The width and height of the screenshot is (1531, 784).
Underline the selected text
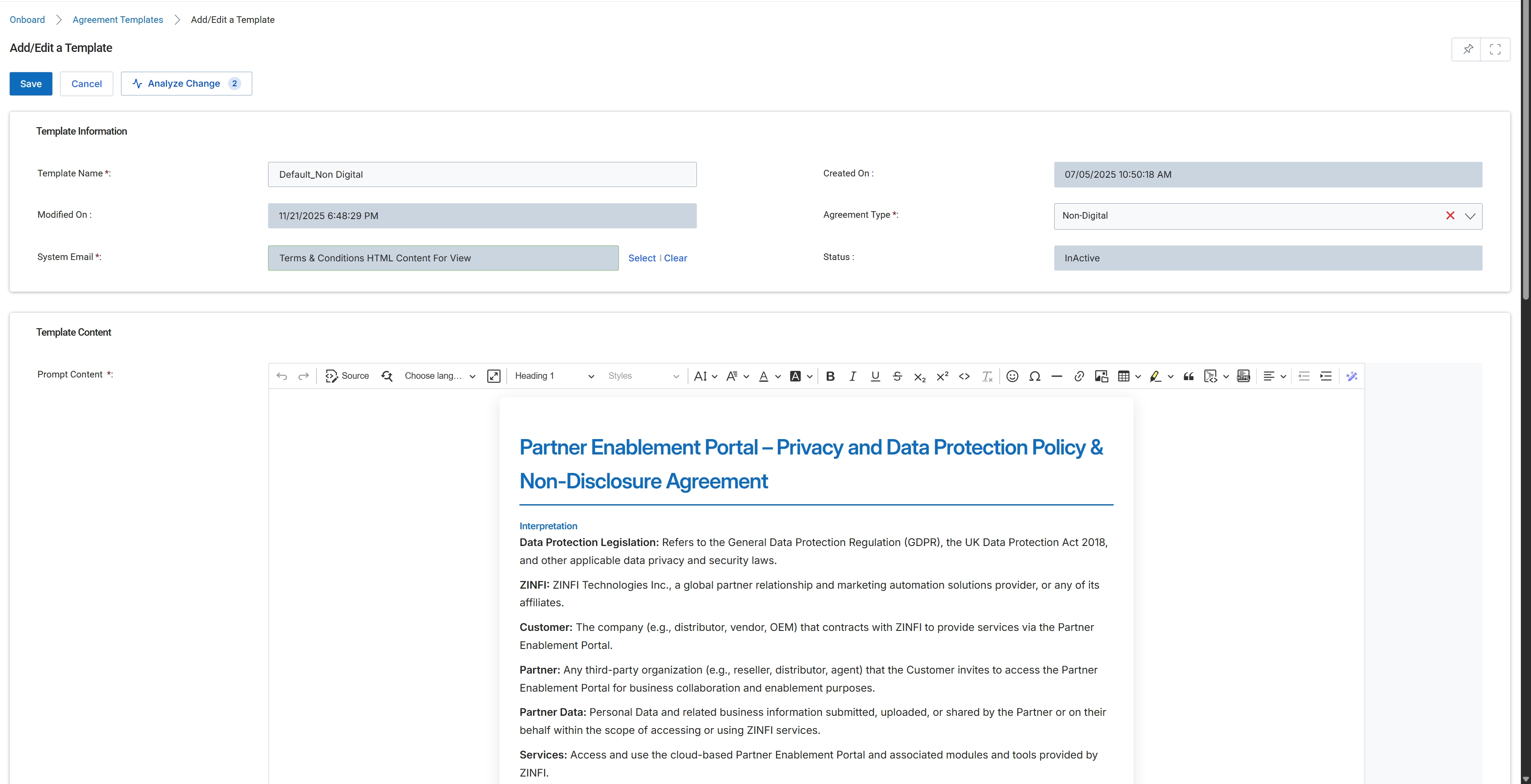click(875, 376)
